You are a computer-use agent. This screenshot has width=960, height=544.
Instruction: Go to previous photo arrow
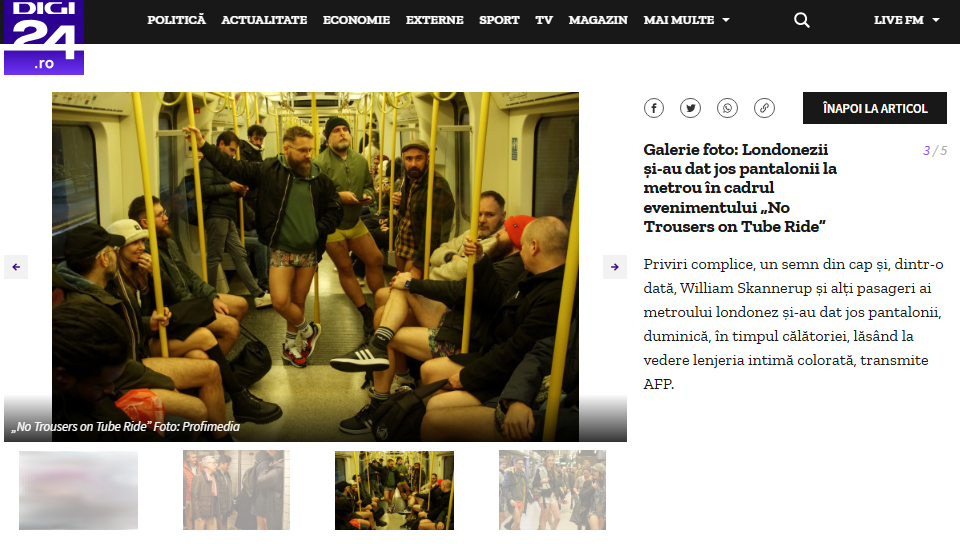[16, 267]
